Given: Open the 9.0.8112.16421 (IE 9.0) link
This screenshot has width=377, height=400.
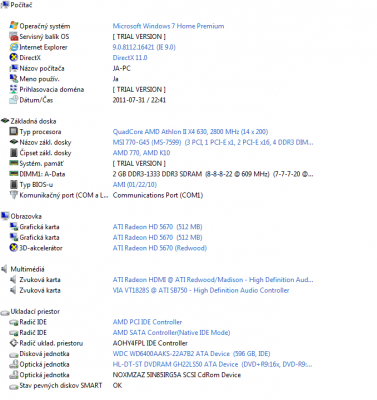Looking at the screenshot, I should 144,47.
